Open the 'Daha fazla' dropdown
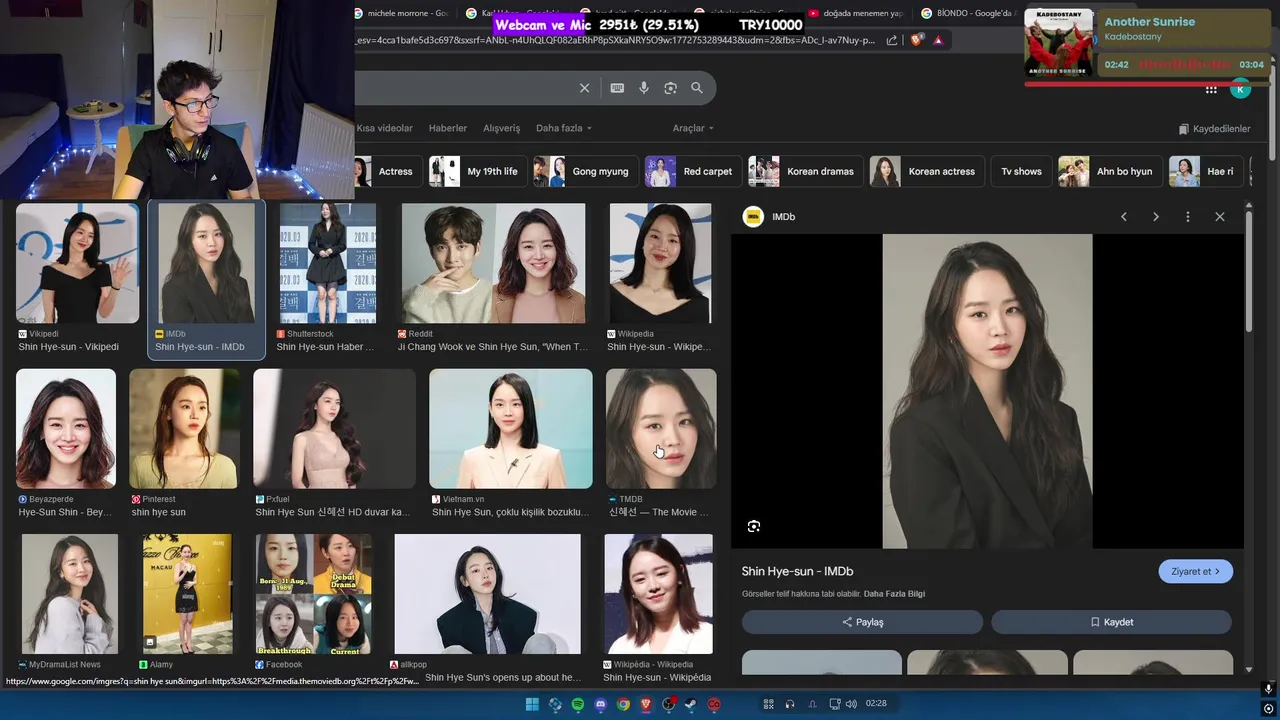The image size is (1280, 720). click(x=564, y=128)
